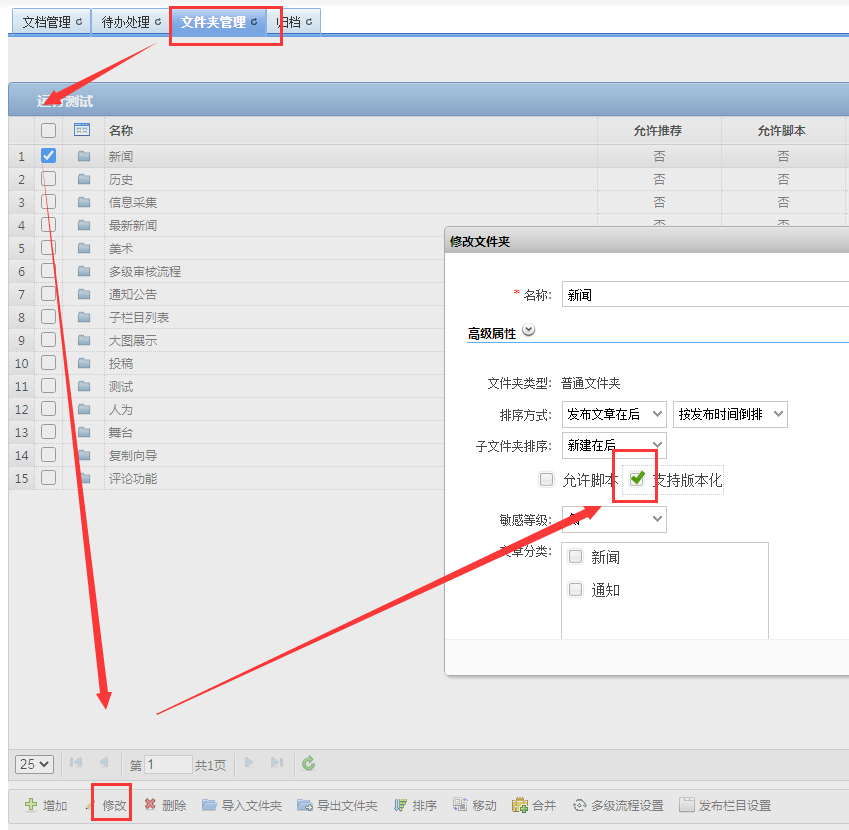
Task: Switch to the 待办处理 tab
Action: pyautogui.click(x=129, y=22)
